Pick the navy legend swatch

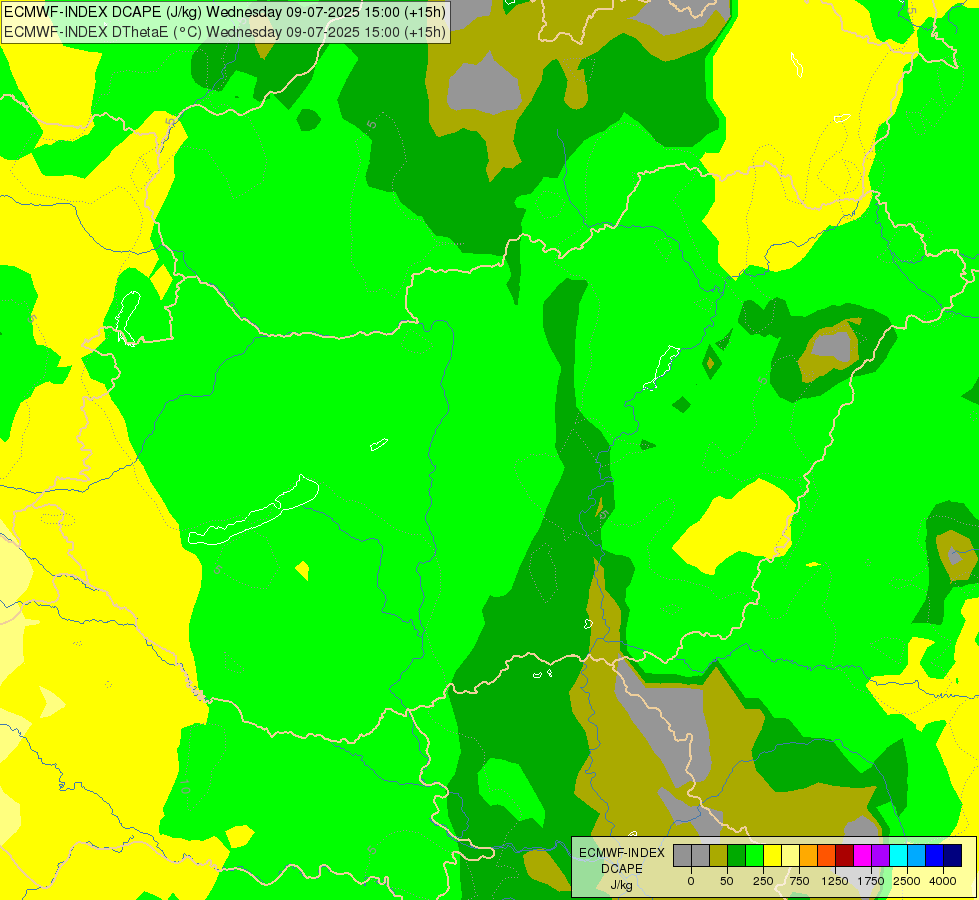(x=953, y=855)
